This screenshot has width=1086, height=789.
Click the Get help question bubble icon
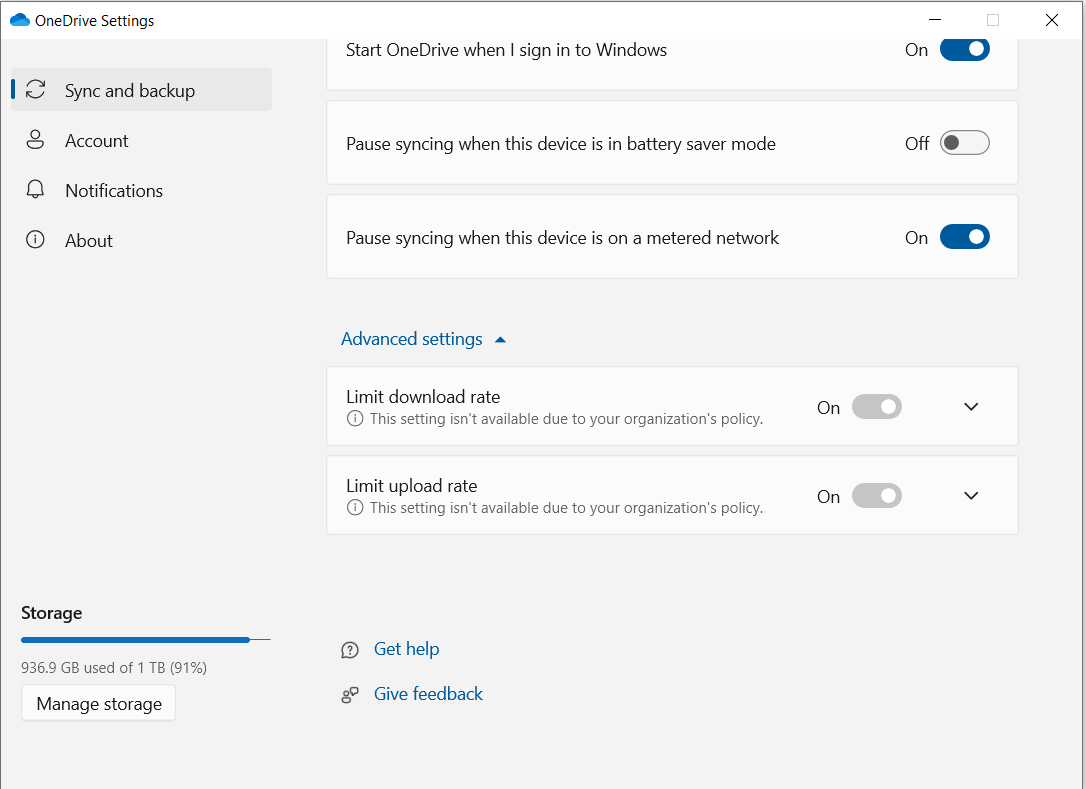[350, 650]
